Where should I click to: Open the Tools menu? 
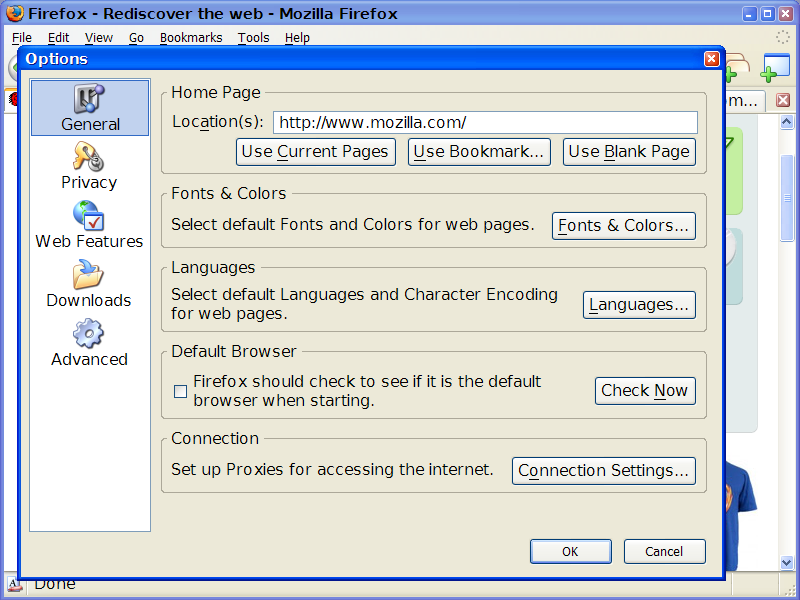[x=253, y=37]
